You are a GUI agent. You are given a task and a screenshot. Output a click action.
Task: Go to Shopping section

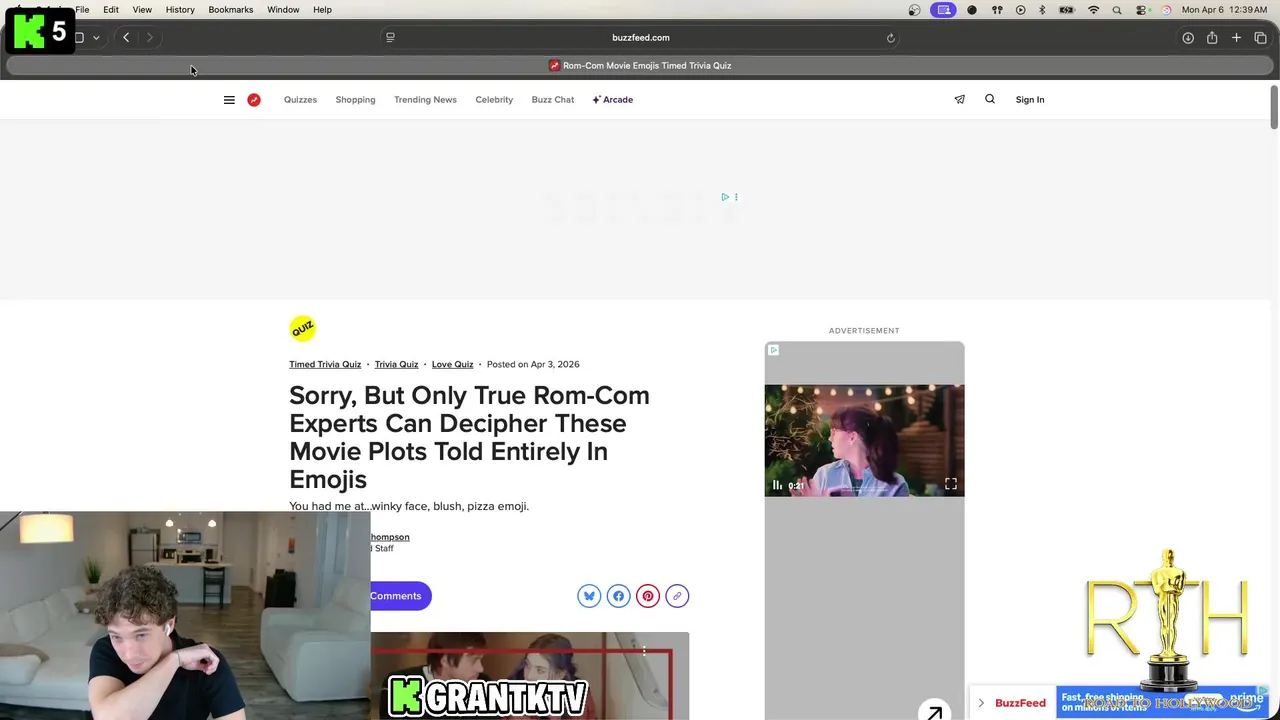pyautogui.click(x=355, y=100)
